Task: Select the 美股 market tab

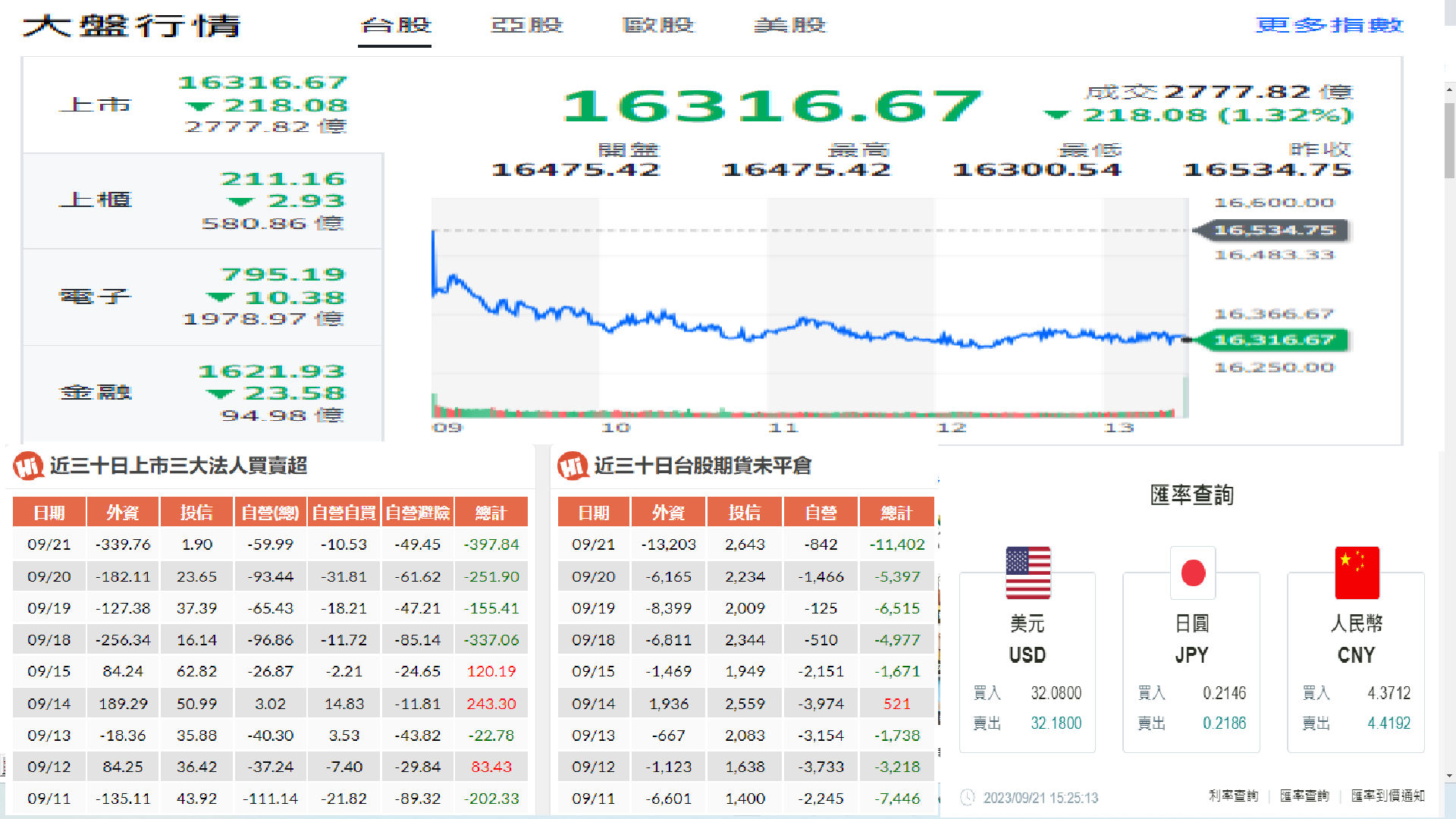Action: 789,26
